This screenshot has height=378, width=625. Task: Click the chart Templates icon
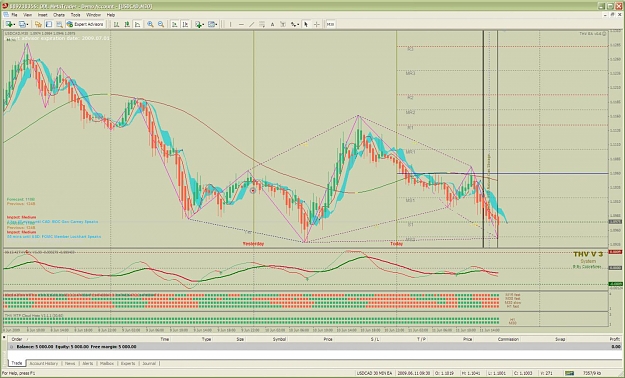pos(211,24)
